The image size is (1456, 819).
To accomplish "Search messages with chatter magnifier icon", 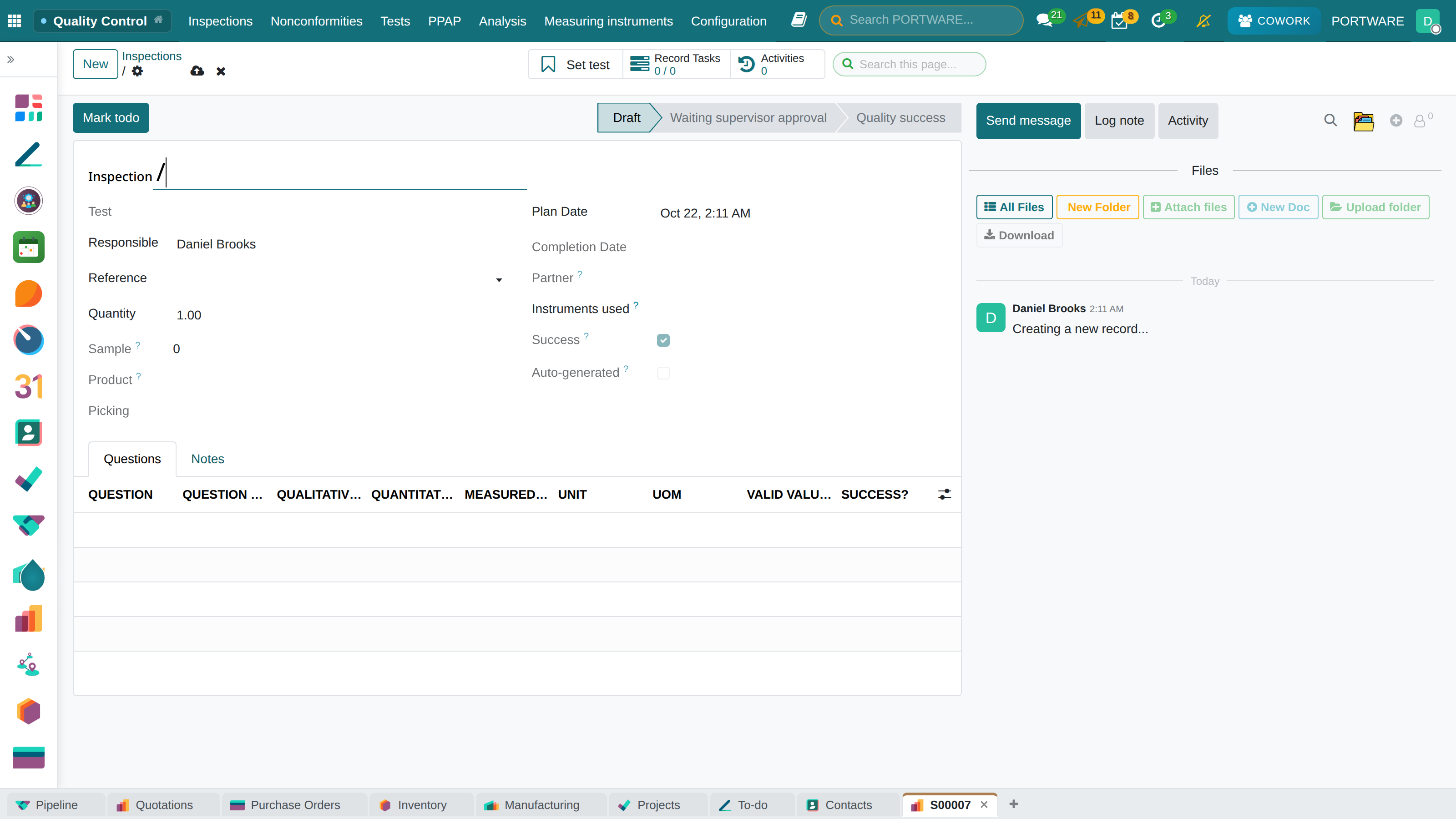I will tap(1330, 121).
